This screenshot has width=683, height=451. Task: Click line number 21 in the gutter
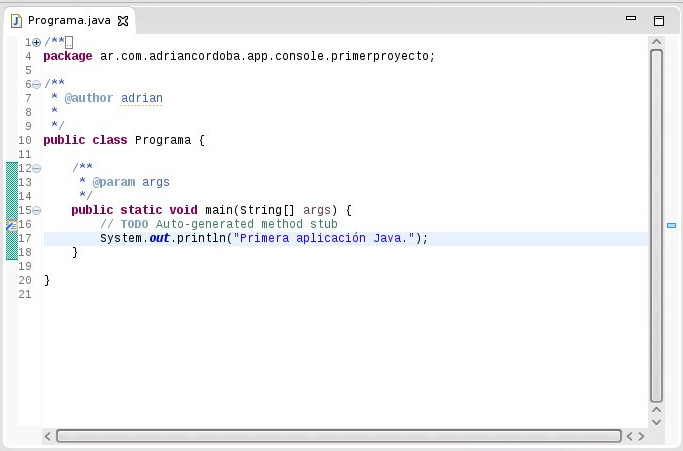pyautogui.click(x=25, y=295)
